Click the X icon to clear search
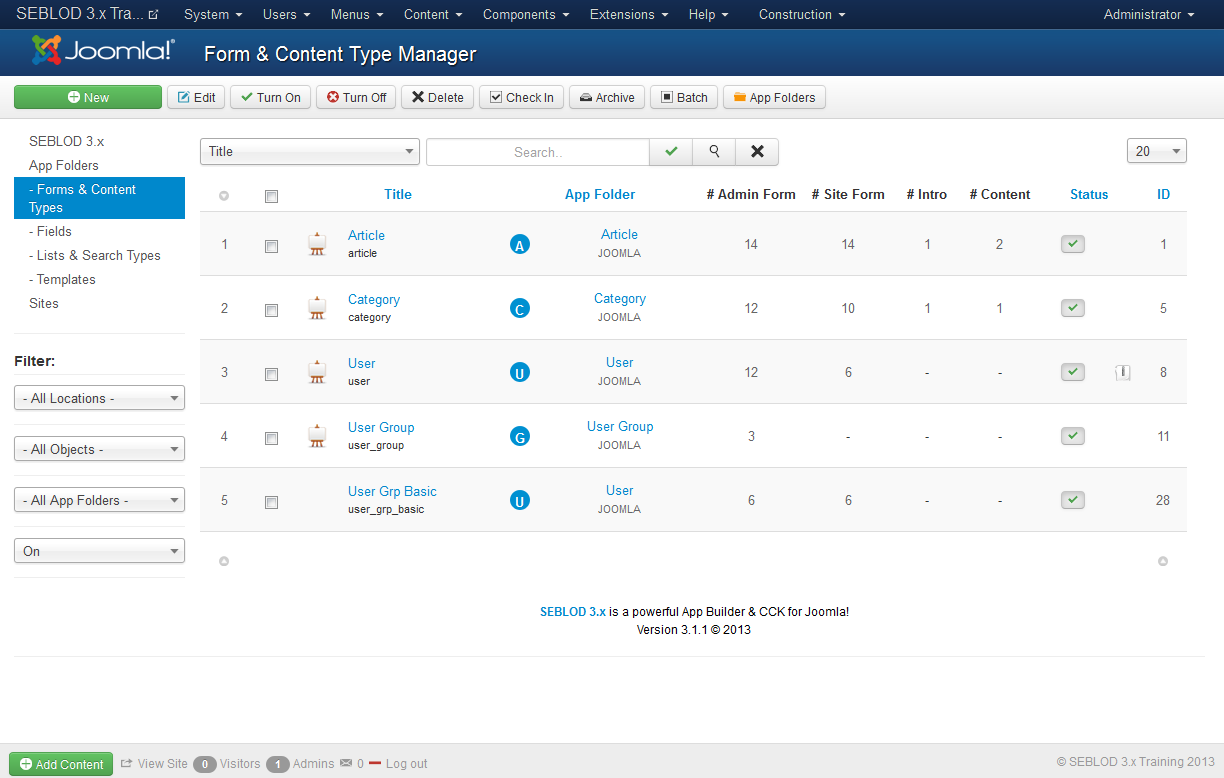Image resolution: width=1224 pixels, height=778 pixels. point(756,151)
